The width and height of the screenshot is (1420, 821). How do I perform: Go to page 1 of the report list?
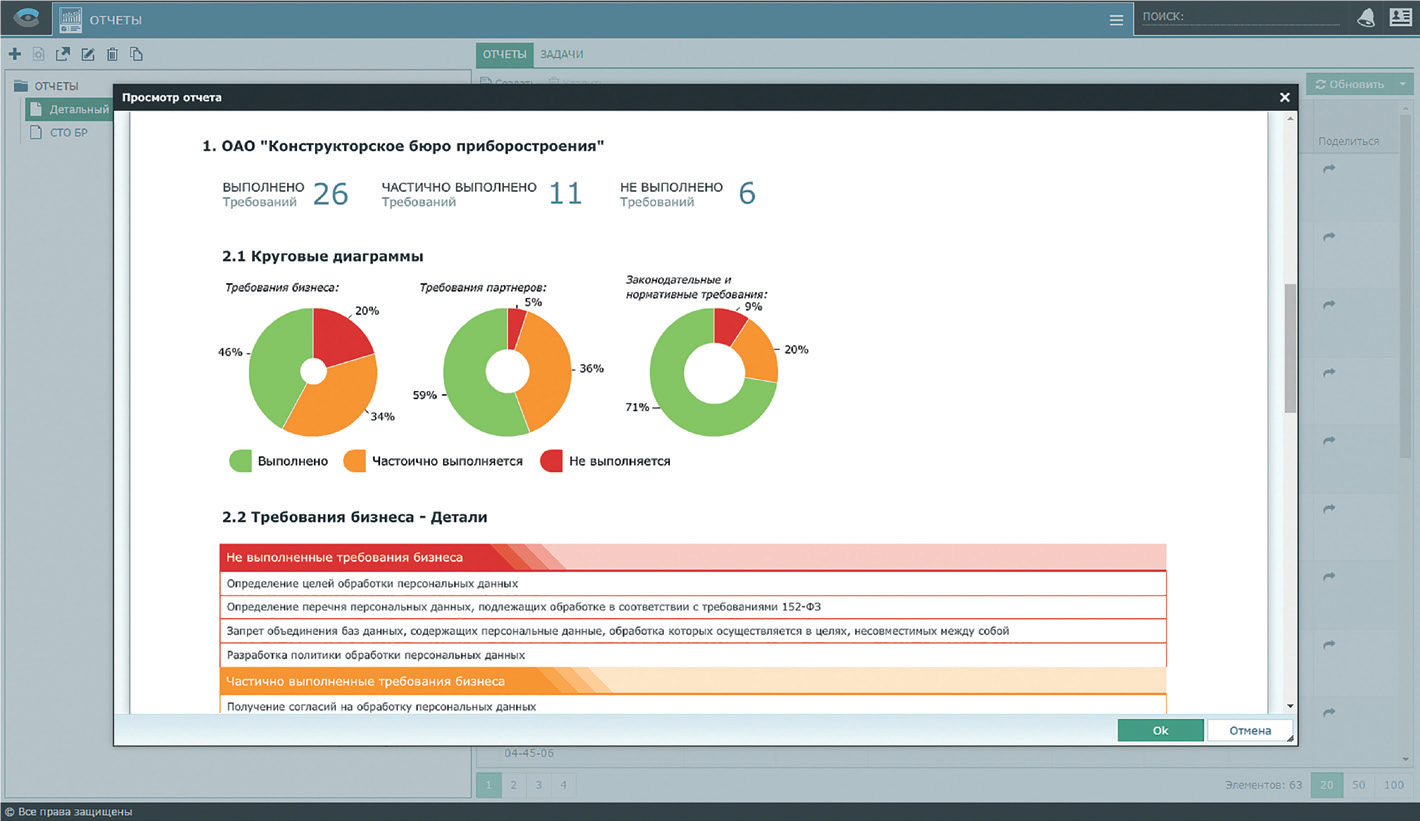(488, 785)
